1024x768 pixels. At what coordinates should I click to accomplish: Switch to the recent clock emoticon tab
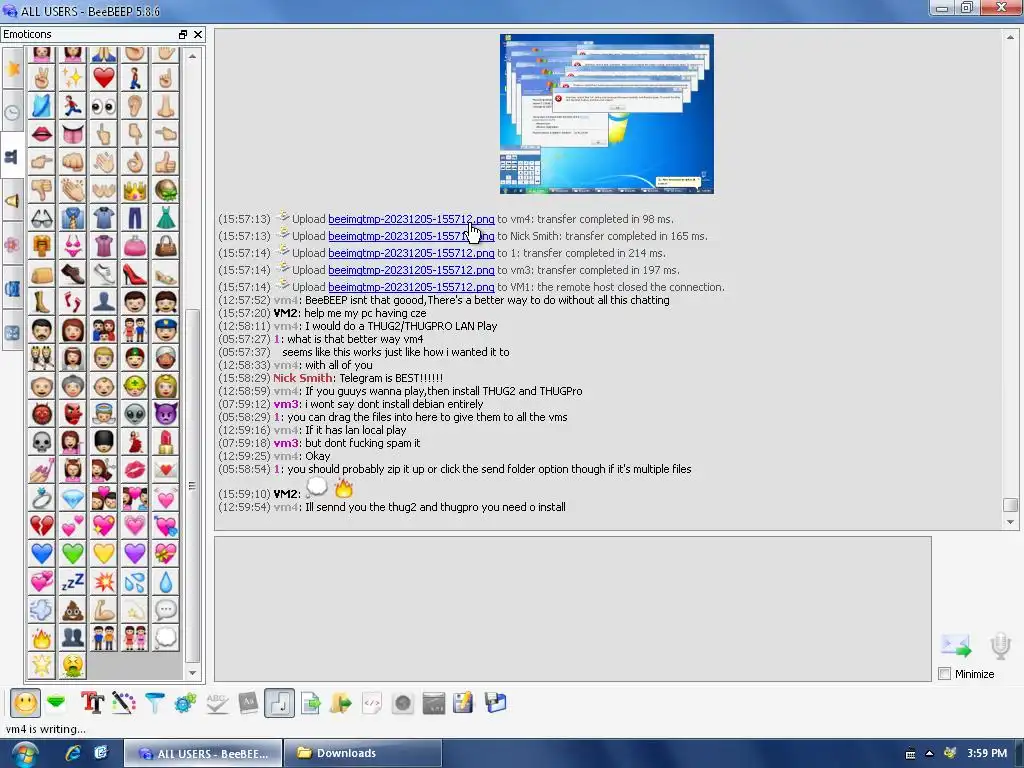[x=12, y=112]
